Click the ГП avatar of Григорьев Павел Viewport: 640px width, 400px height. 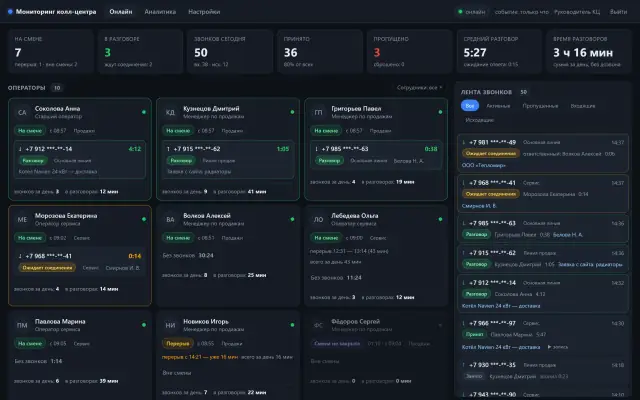pyautogui.click(x=318, y=112)
